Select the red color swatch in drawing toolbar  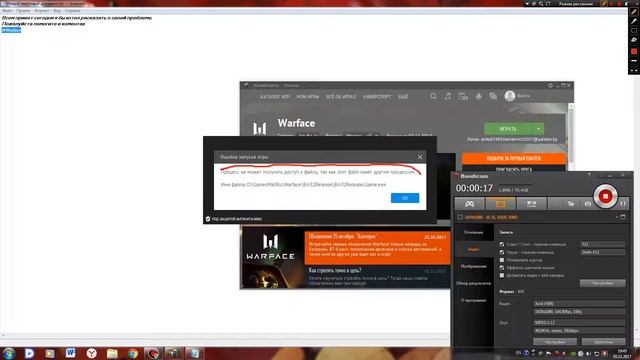coord(633,51)
